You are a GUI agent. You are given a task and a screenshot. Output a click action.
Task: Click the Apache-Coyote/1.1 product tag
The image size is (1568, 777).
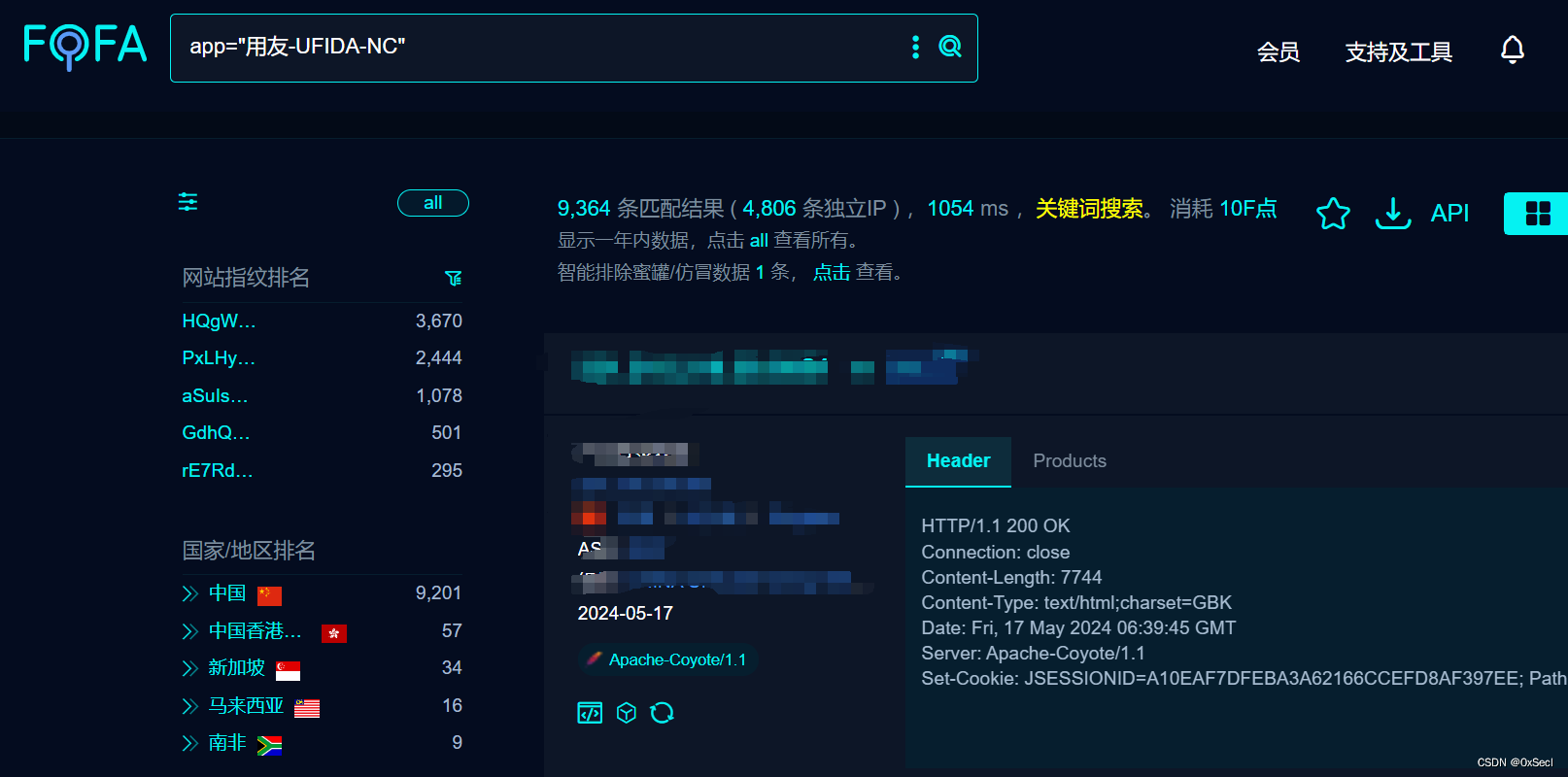pyautogui.click(x=667, y=659)
